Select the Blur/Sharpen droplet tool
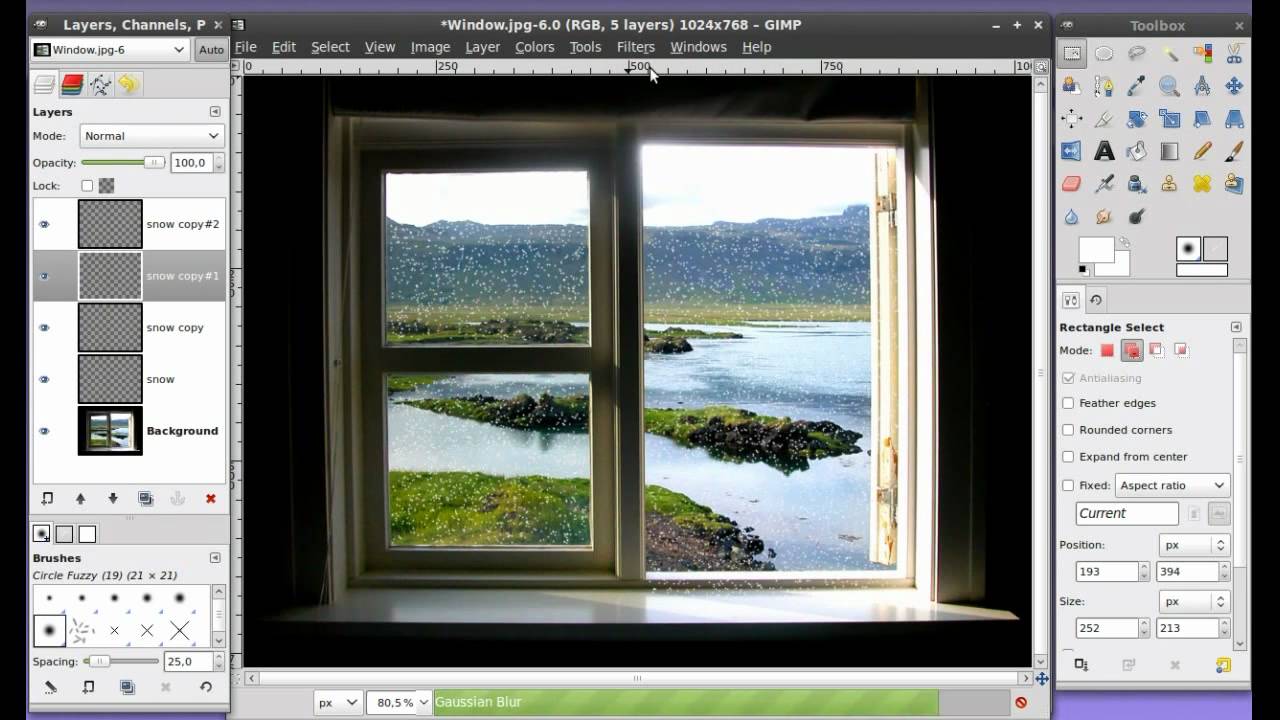Screen dimensions: 1280x720 (x=1071, y=217)
